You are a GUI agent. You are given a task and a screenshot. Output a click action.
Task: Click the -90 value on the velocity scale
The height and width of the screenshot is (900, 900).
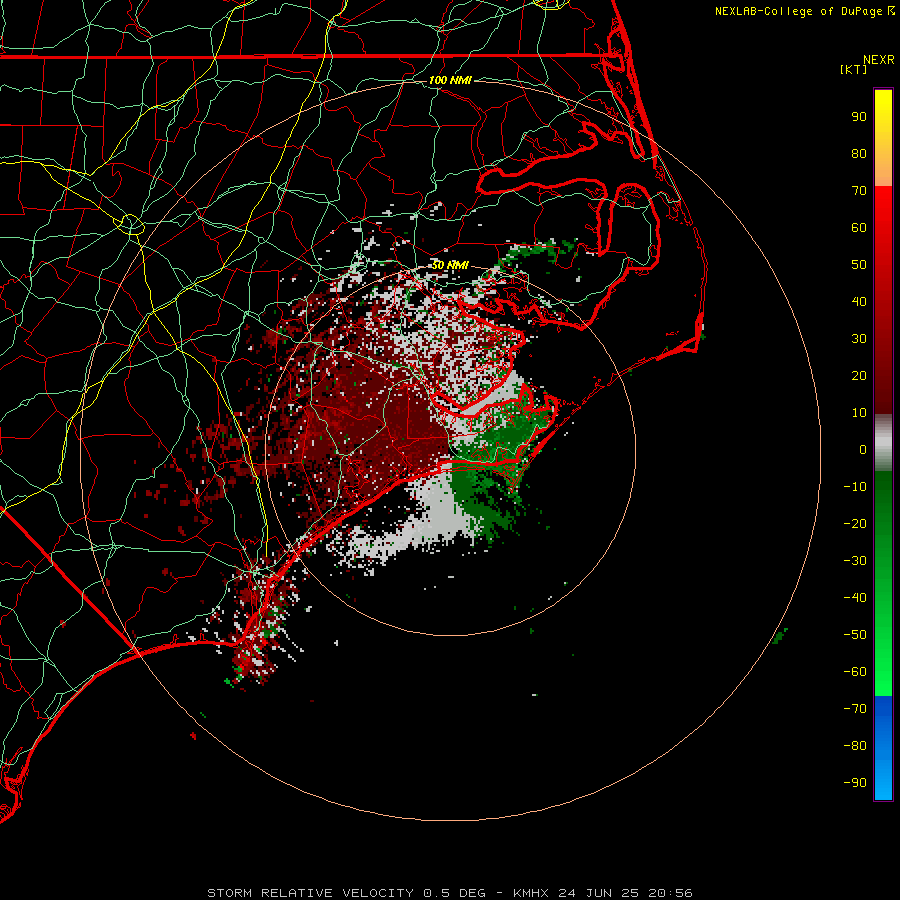(855, 783)
